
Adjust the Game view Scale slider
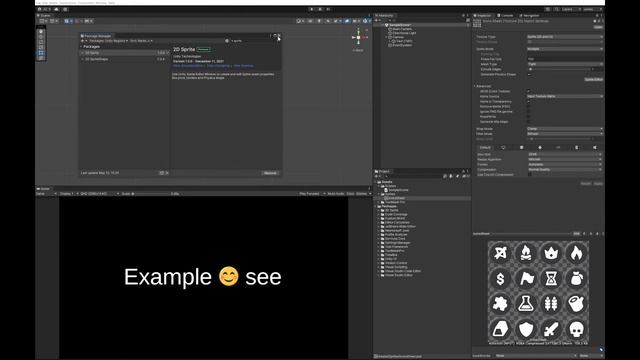coord(151,193)
